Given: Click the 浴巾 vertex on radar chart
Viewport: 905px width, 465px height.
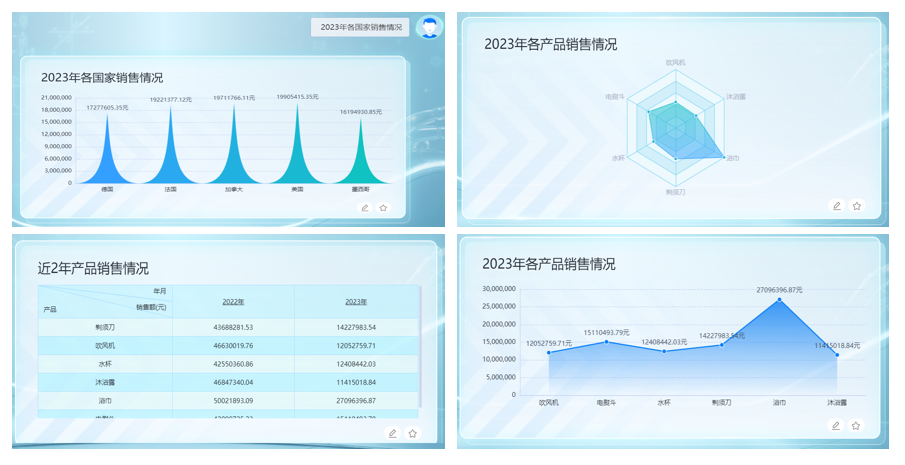Looking at the screenshot, I should pyautogui.click(x=724, y=157).
